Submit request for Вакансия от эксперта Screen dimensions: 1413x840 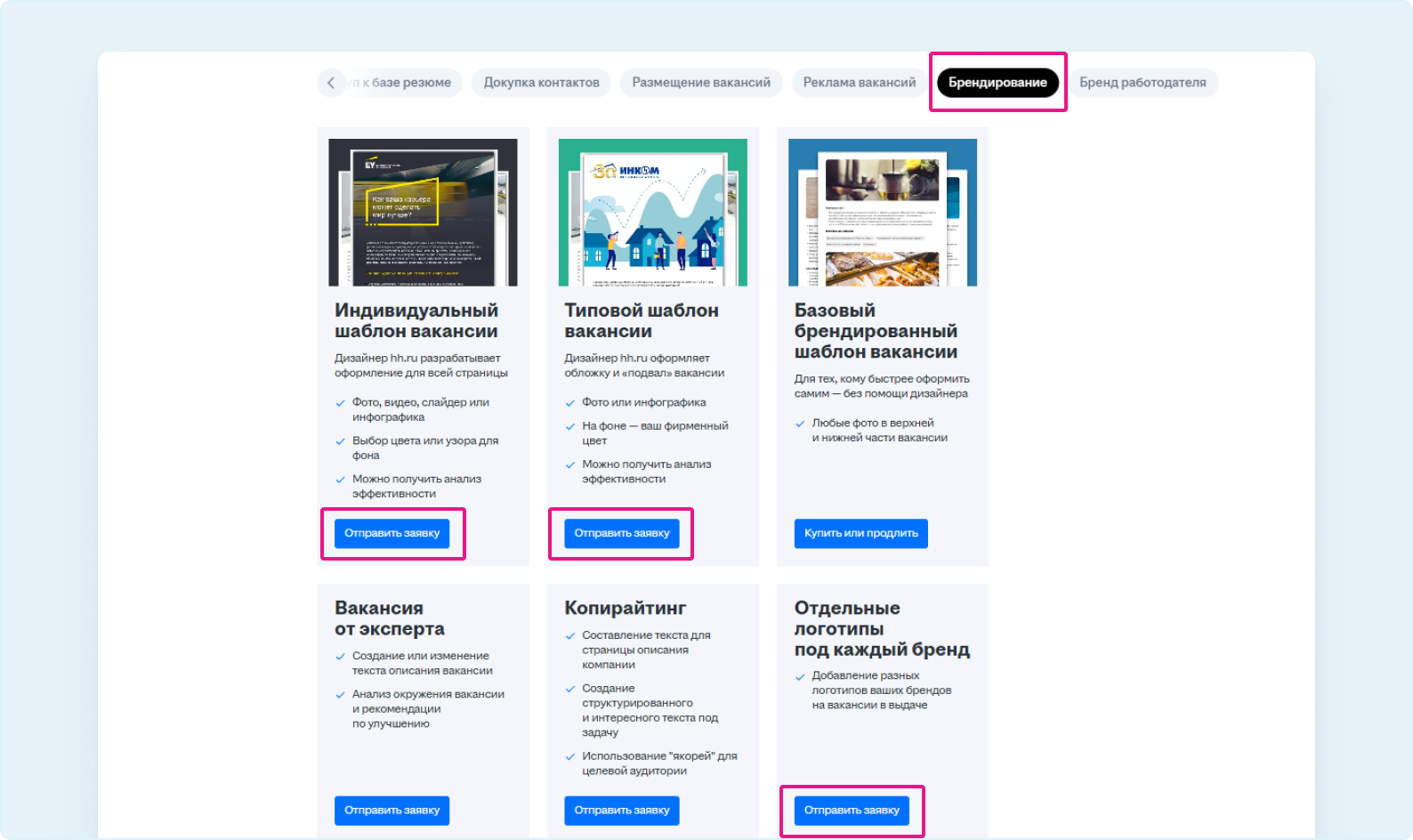(x=392, y=811)
